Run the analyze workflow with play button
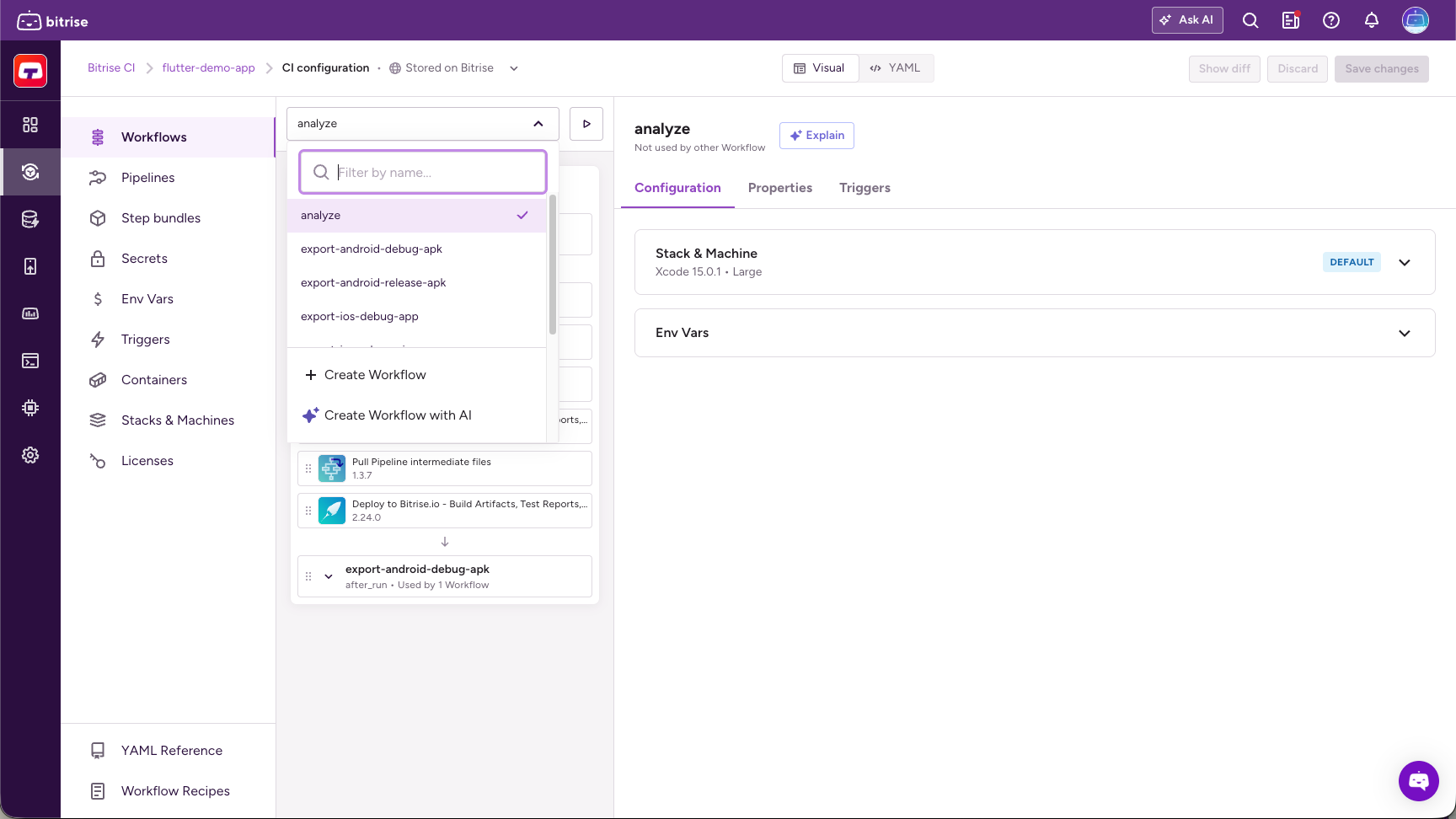1456x819 pixels. point(586,124)
